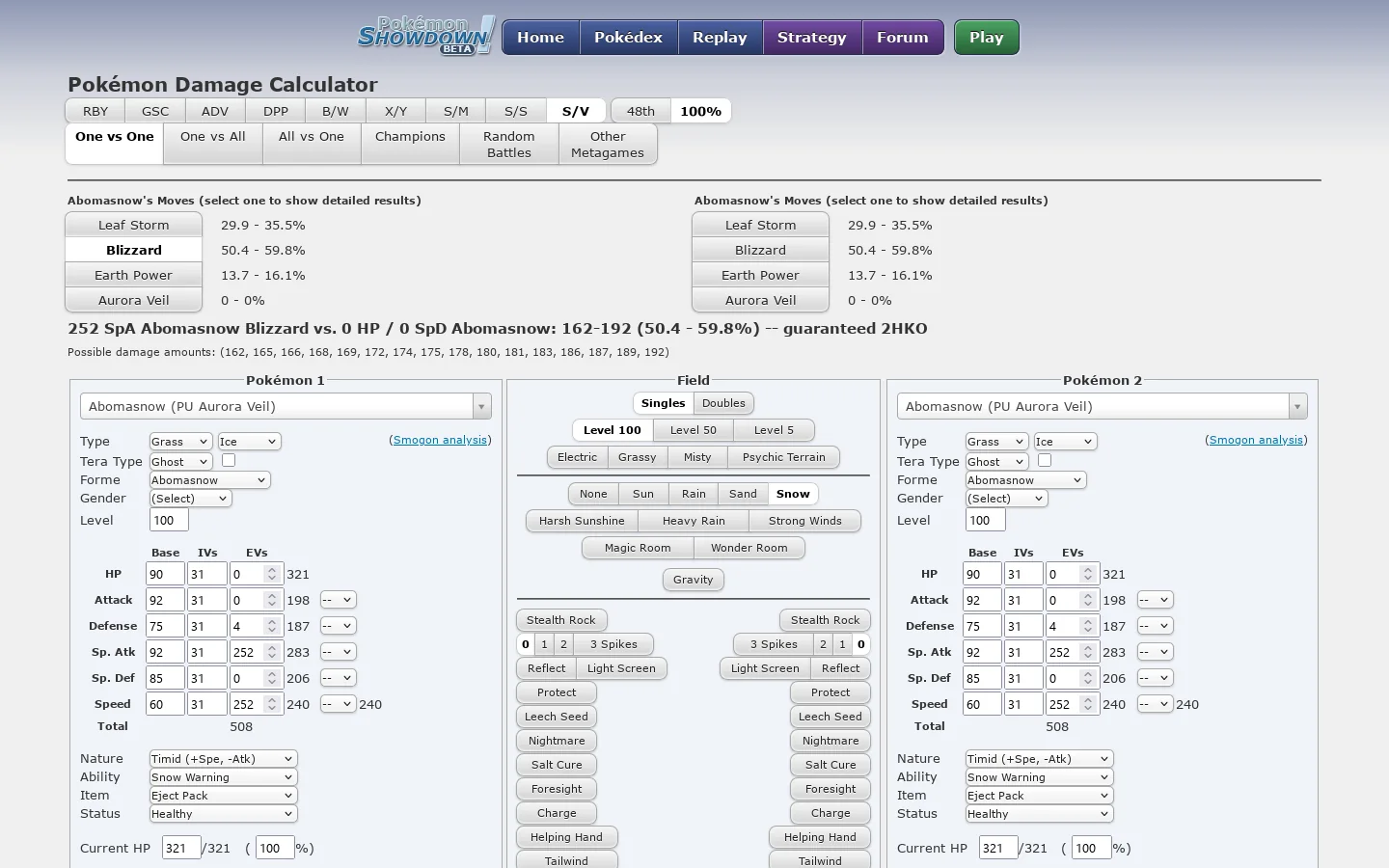Switch to the S/S generation tab

click(x=516, y=111)
